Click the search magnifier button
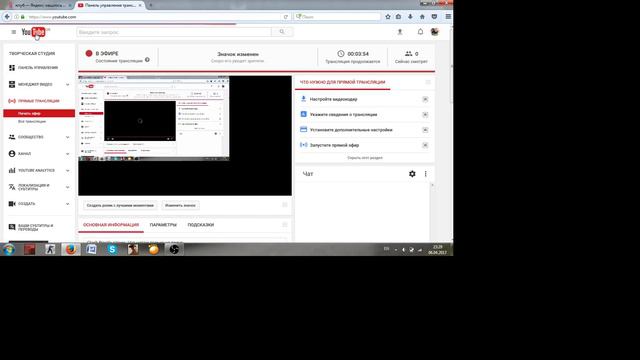 282,32
